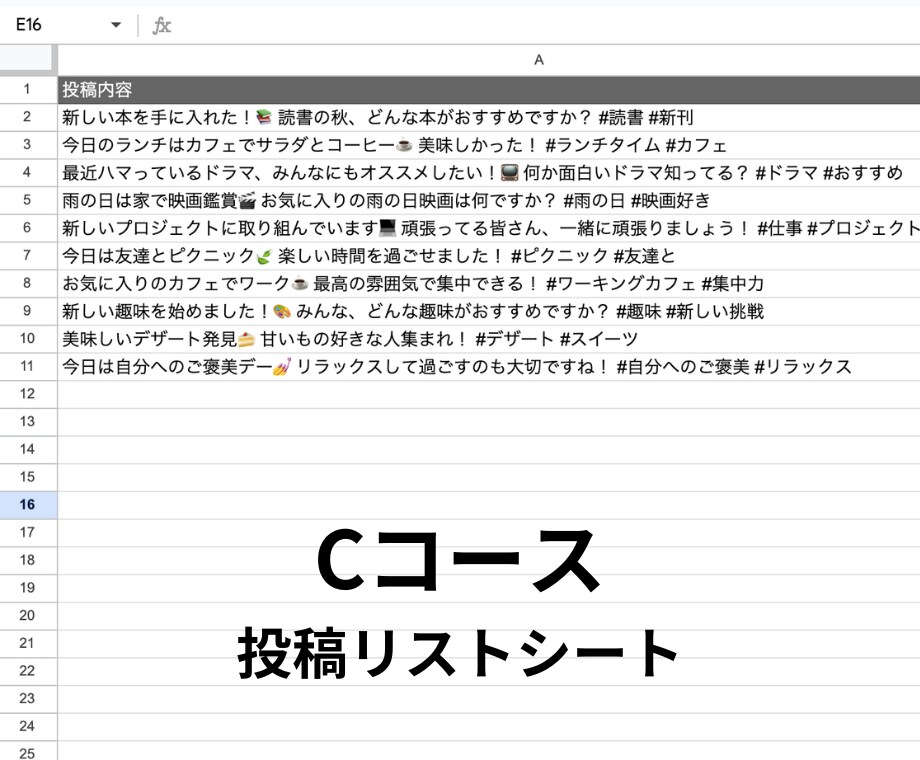
Task: Select row 1 header
Action: coord(28,90)
